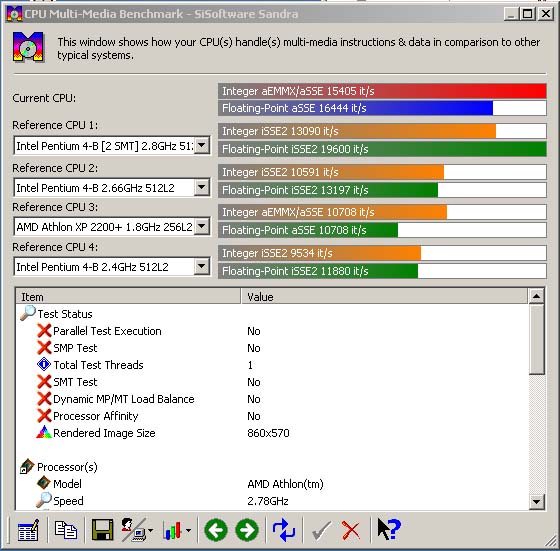Click the red X beside SMP Test
Viewport: 560px width, 551px height.
pos(44,347)
